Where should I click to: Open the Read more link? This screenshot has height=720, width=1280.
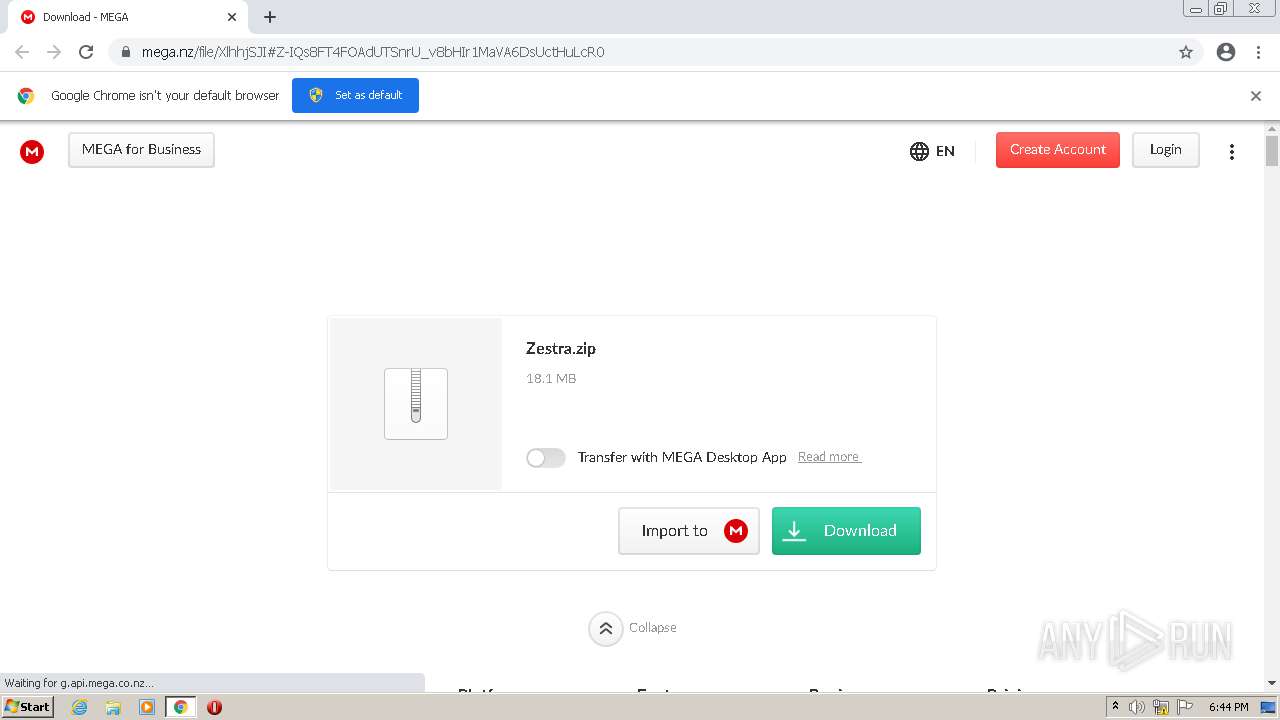[x=829, y=457]
